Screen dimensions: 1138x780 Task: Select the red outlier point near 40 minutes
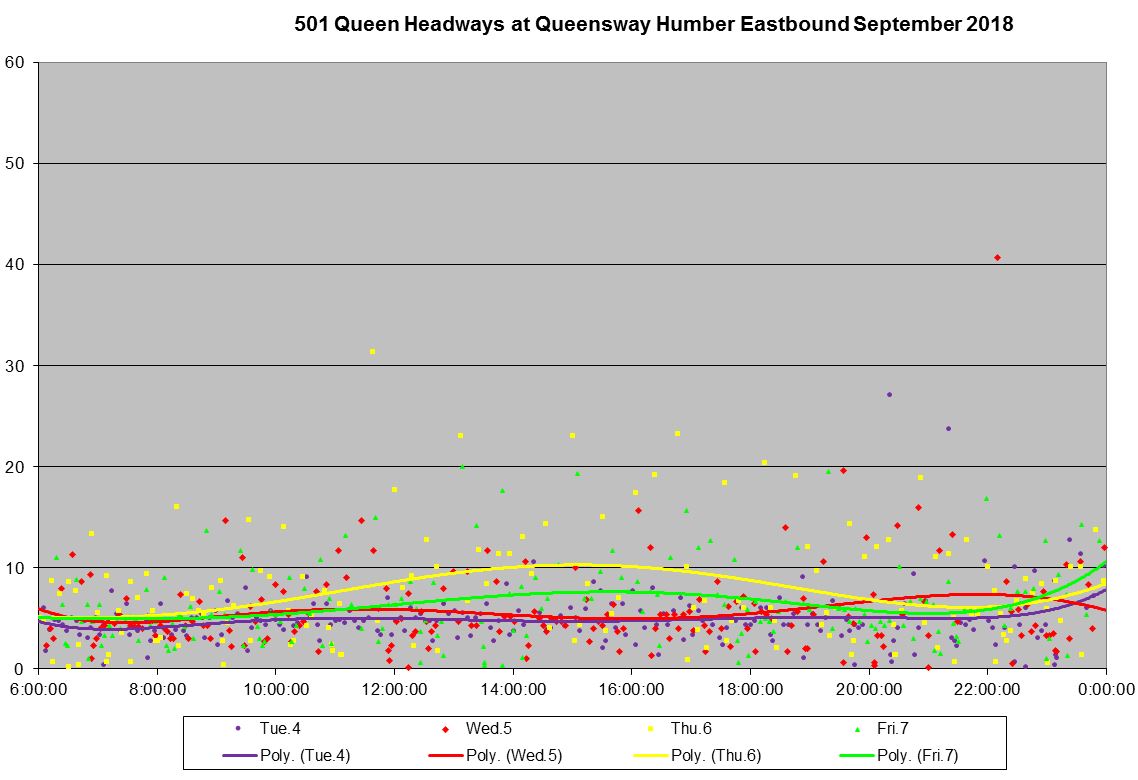997,258
